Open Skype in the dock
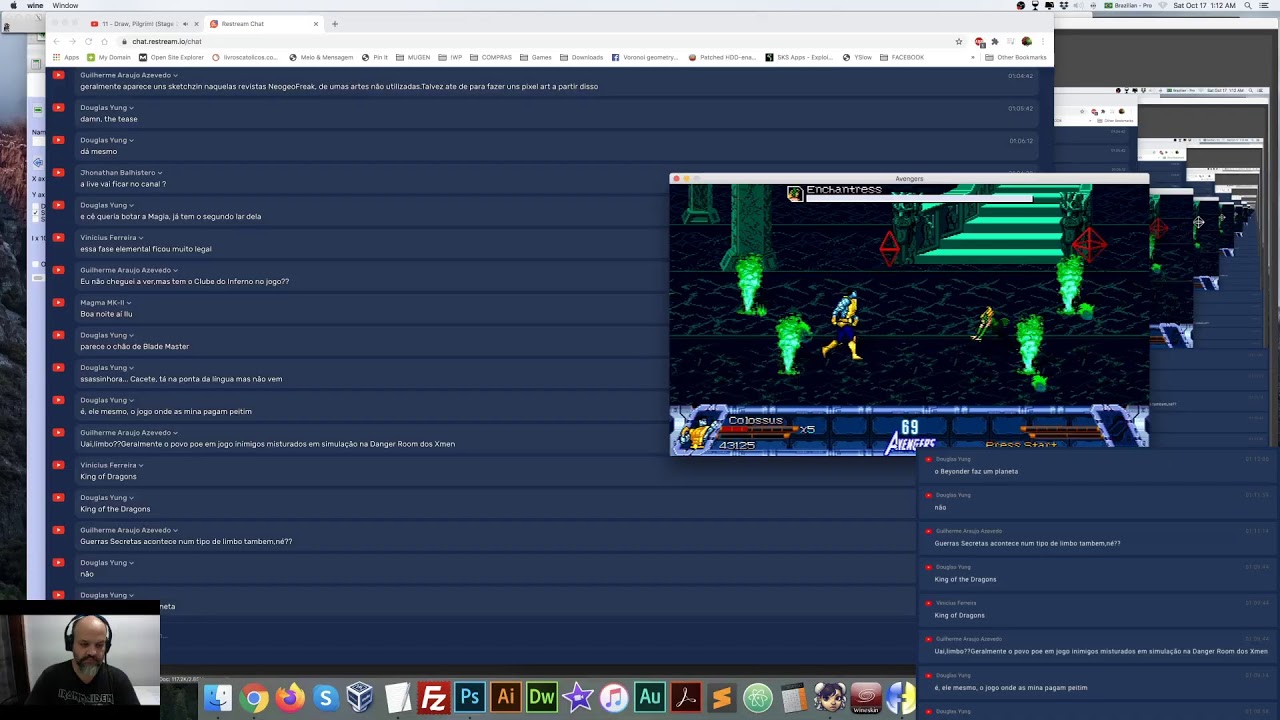The width and height of the screenshot is (1280, 720). tap(326, 697)
